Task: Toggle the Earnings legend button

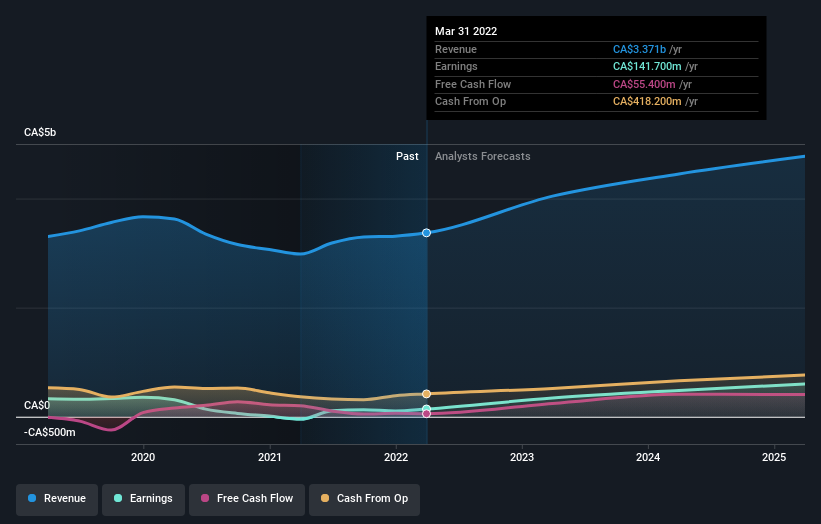Action: point(143,499)
